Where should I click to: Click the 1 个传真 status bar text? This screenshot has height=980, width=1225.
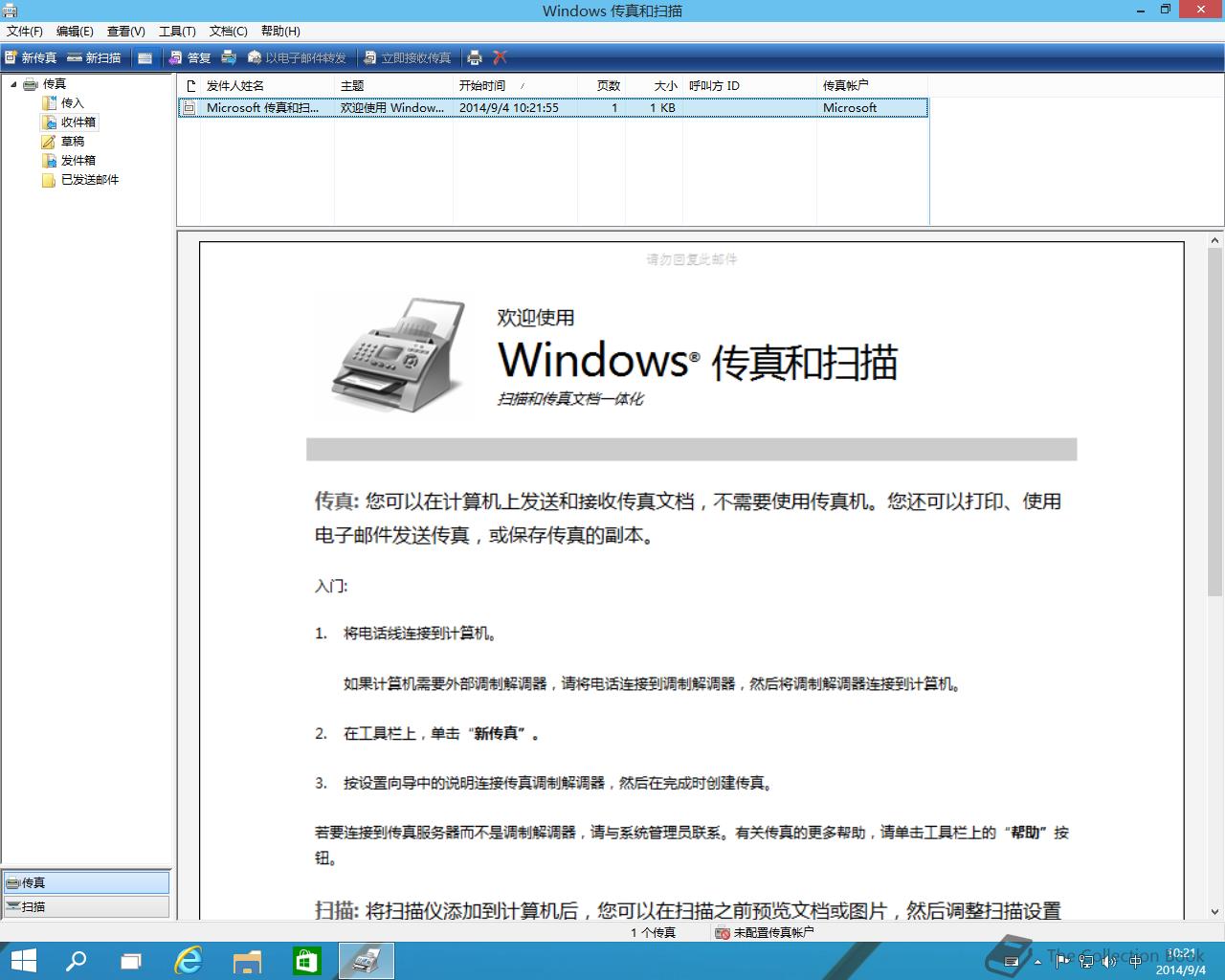(x=653, y=932)
